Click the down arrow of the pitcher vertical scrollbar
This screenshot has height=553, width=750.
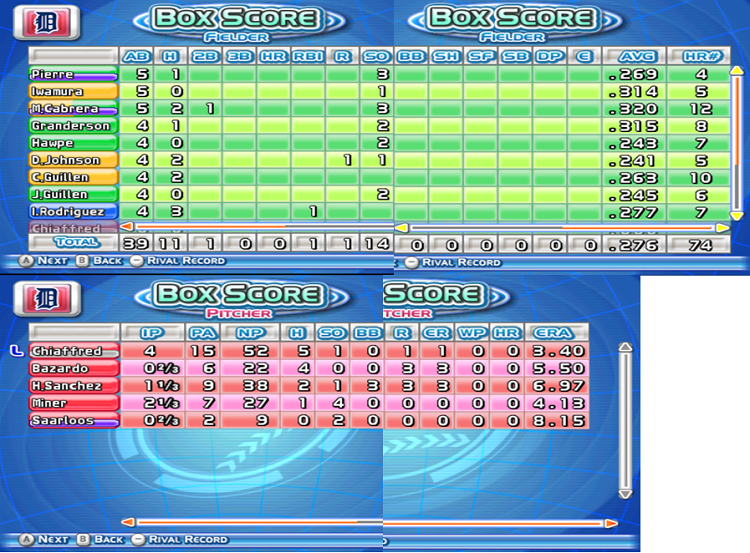[625, 494]
